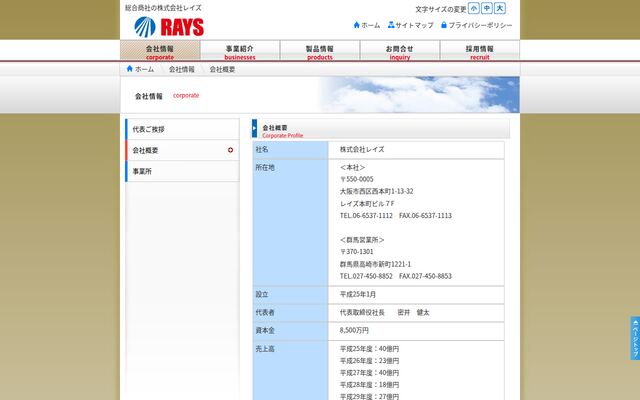This screenshot has width=640, height=400.
Task: Click the blue arrow icon by 会社概要 heading
Action: 254,129
